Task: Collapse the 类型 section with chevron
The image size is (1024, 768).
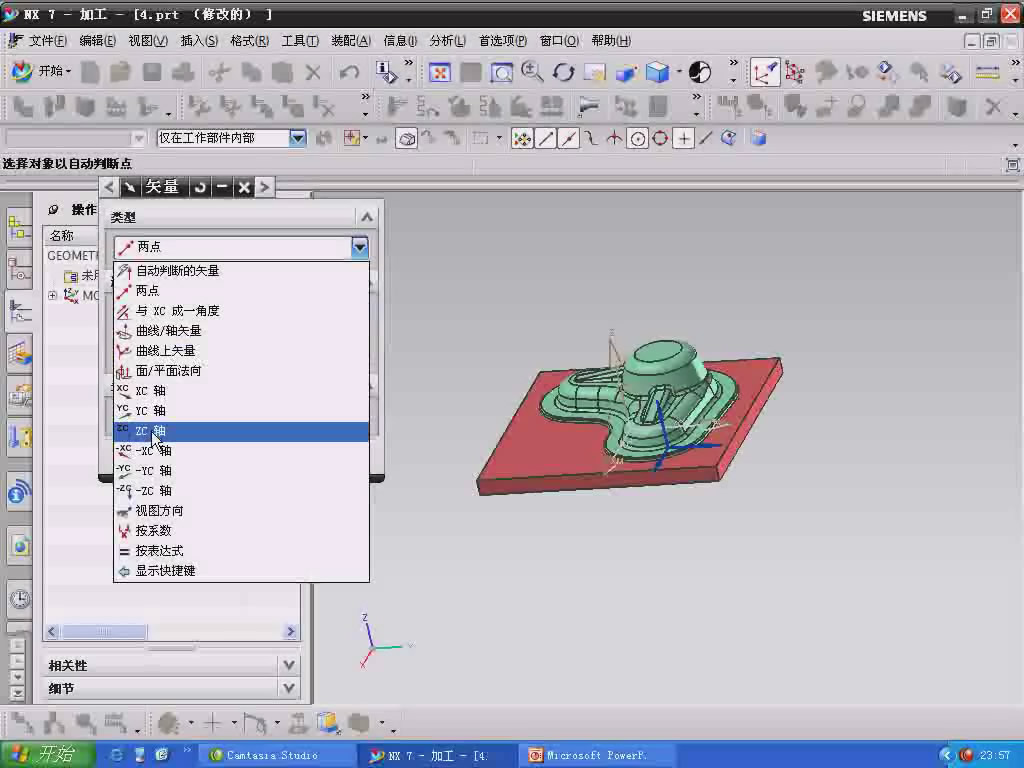Action: (x=366, y=217)
